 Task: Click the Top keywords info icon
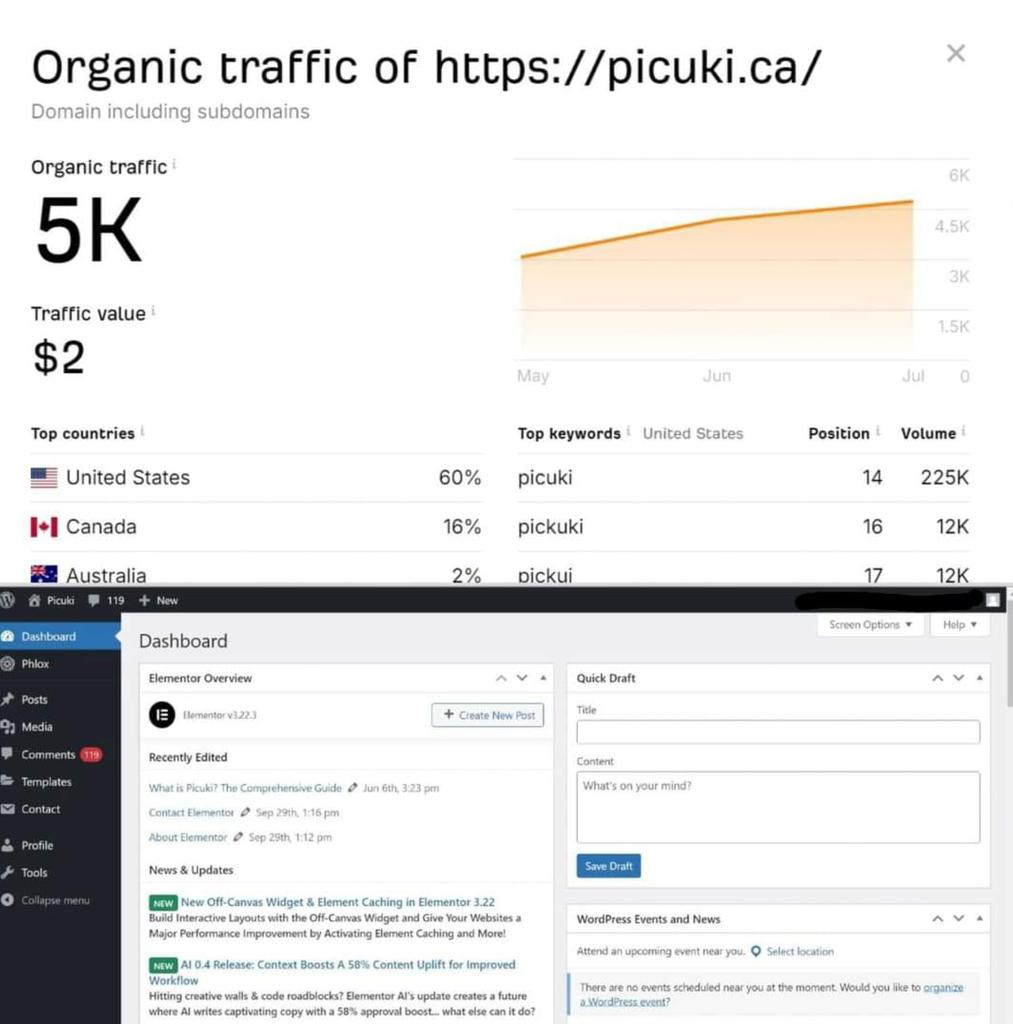[x=628, y=431]
